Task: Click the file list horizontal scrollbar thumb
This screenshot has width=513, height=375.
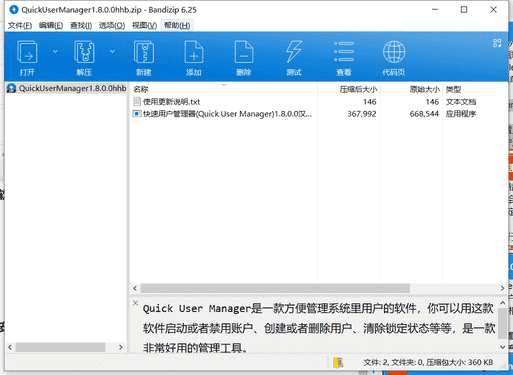Action: click(275, 288)
